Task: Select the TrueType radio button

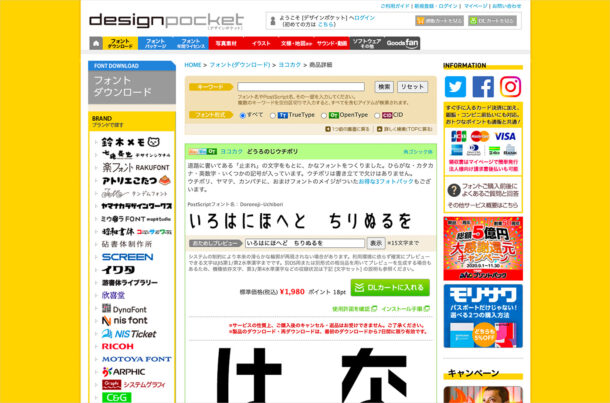Action: pyautogui.click(x=273, y=116)
